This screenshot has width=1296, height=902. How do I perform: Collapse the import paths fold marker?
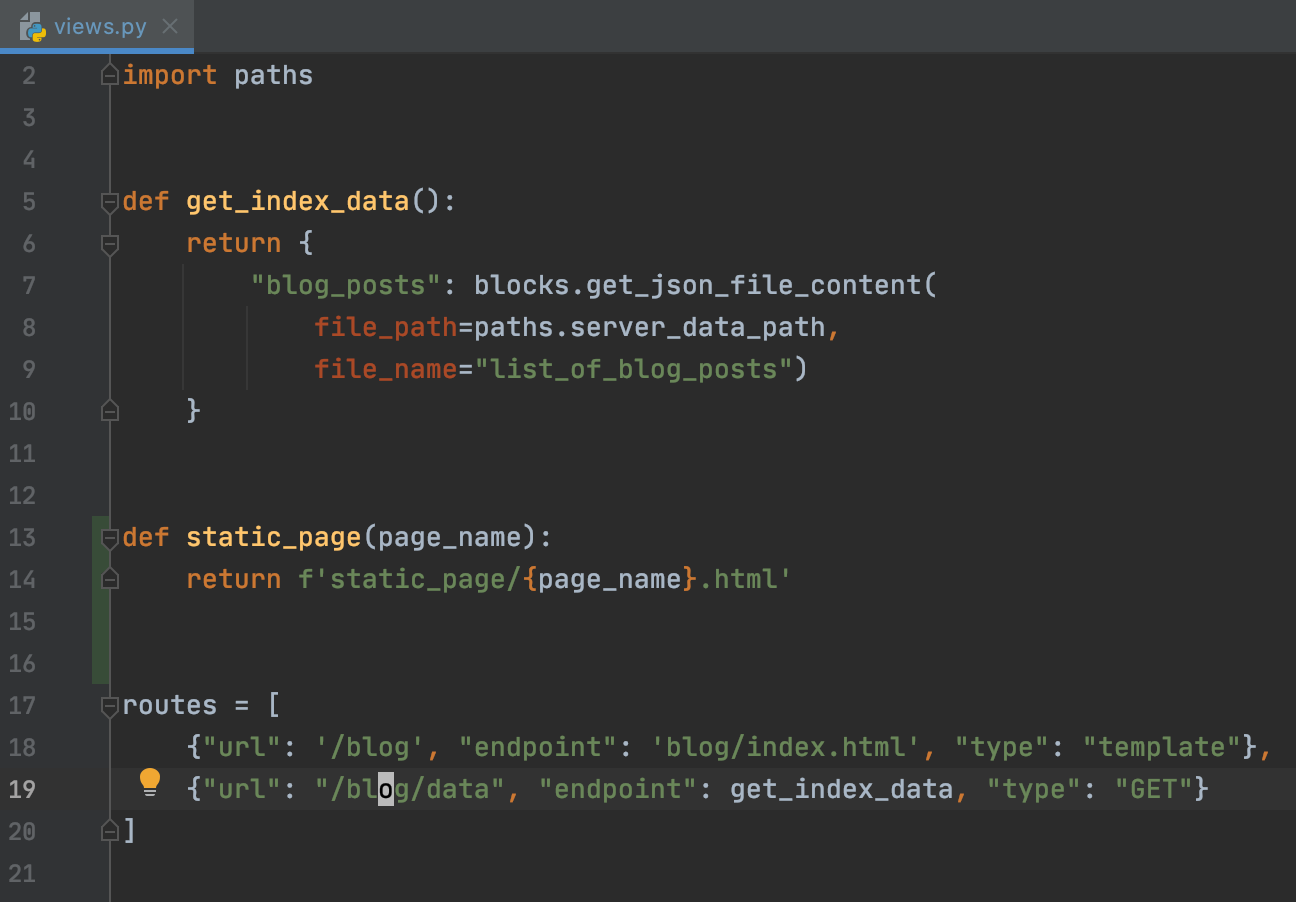(x=110, y=76)
